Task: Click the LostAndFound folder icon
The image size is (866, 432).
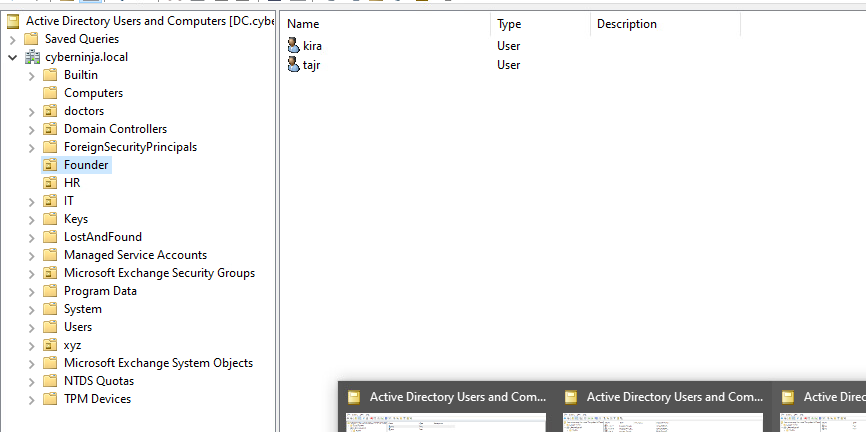Action: (x=50, y=237)
